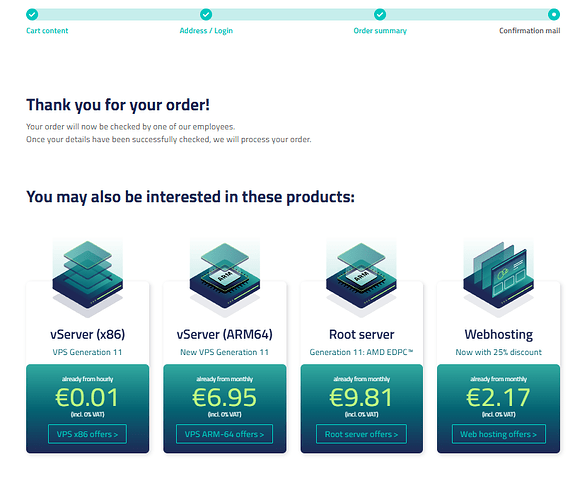This screenshot has height=500, width=586.
Task: Open VPS ARM-64 offers button
Action: pos(225,434)
